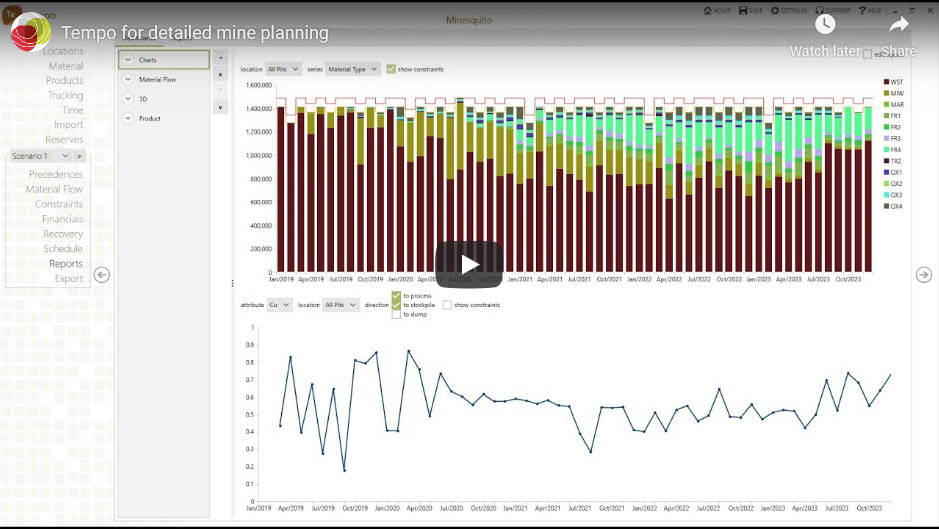Viewport: 939px width, 529px height.
Task: Delete report with the x button
Action: [220, 75]
